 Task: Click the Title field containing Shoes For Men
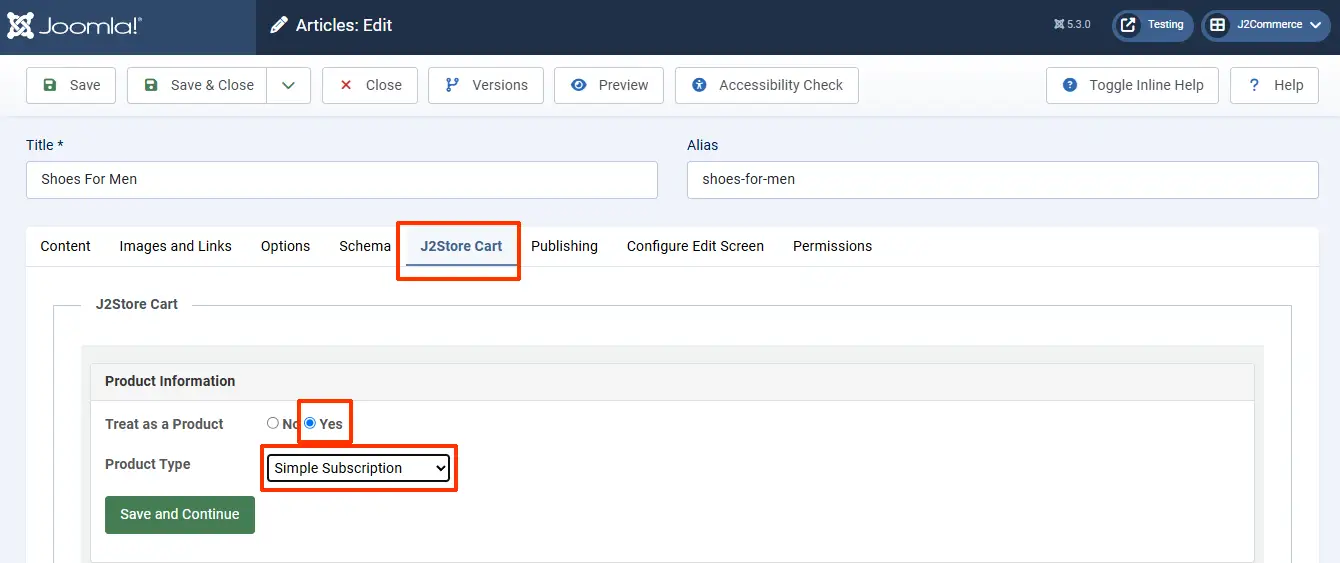[342, 180]
